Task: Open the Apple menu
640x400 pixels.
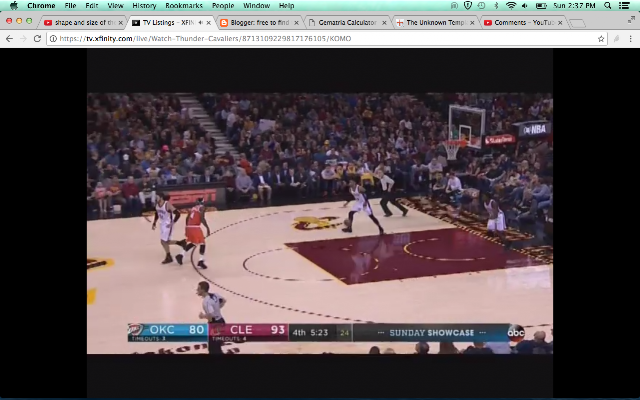Action: click(14, 6)
